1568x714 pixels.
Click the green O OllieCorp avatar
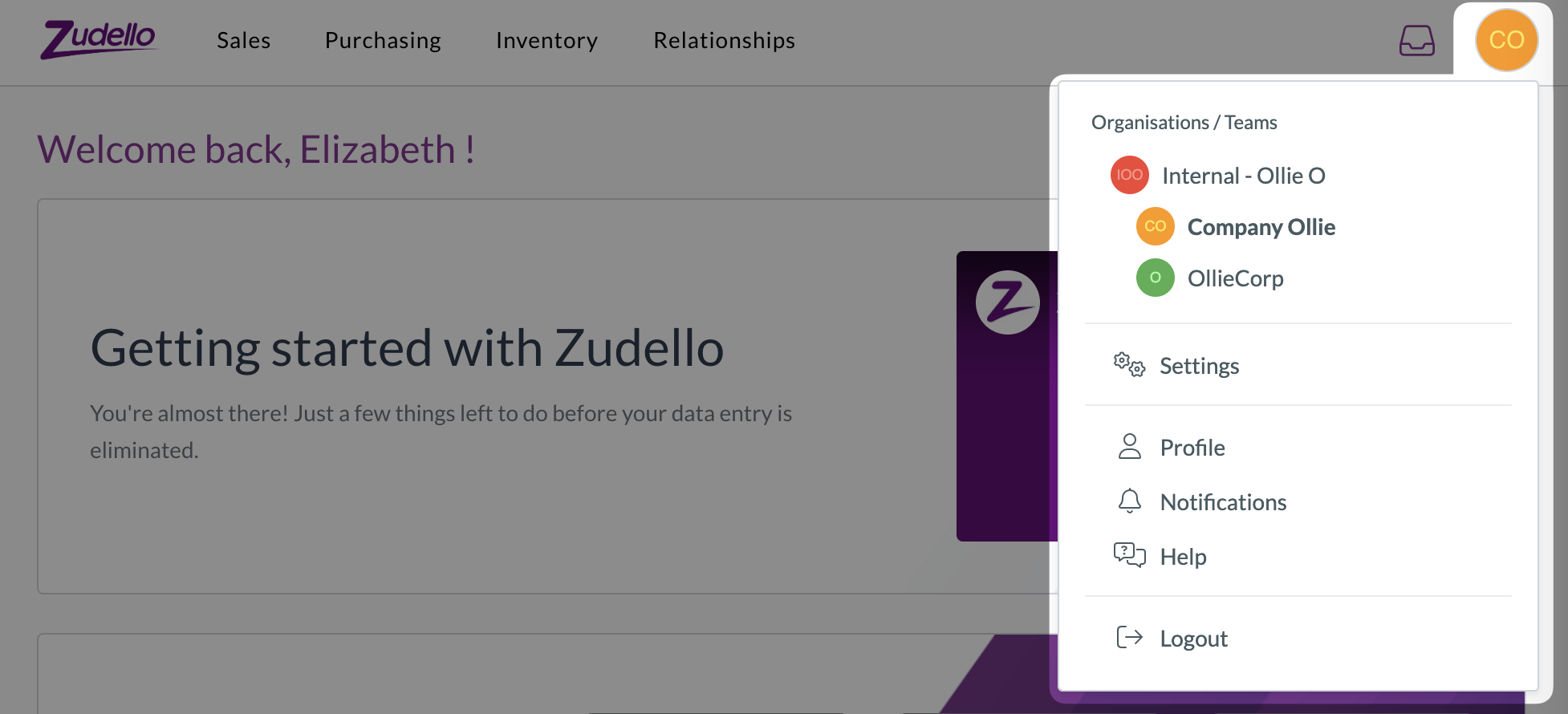click(1155, 278)
